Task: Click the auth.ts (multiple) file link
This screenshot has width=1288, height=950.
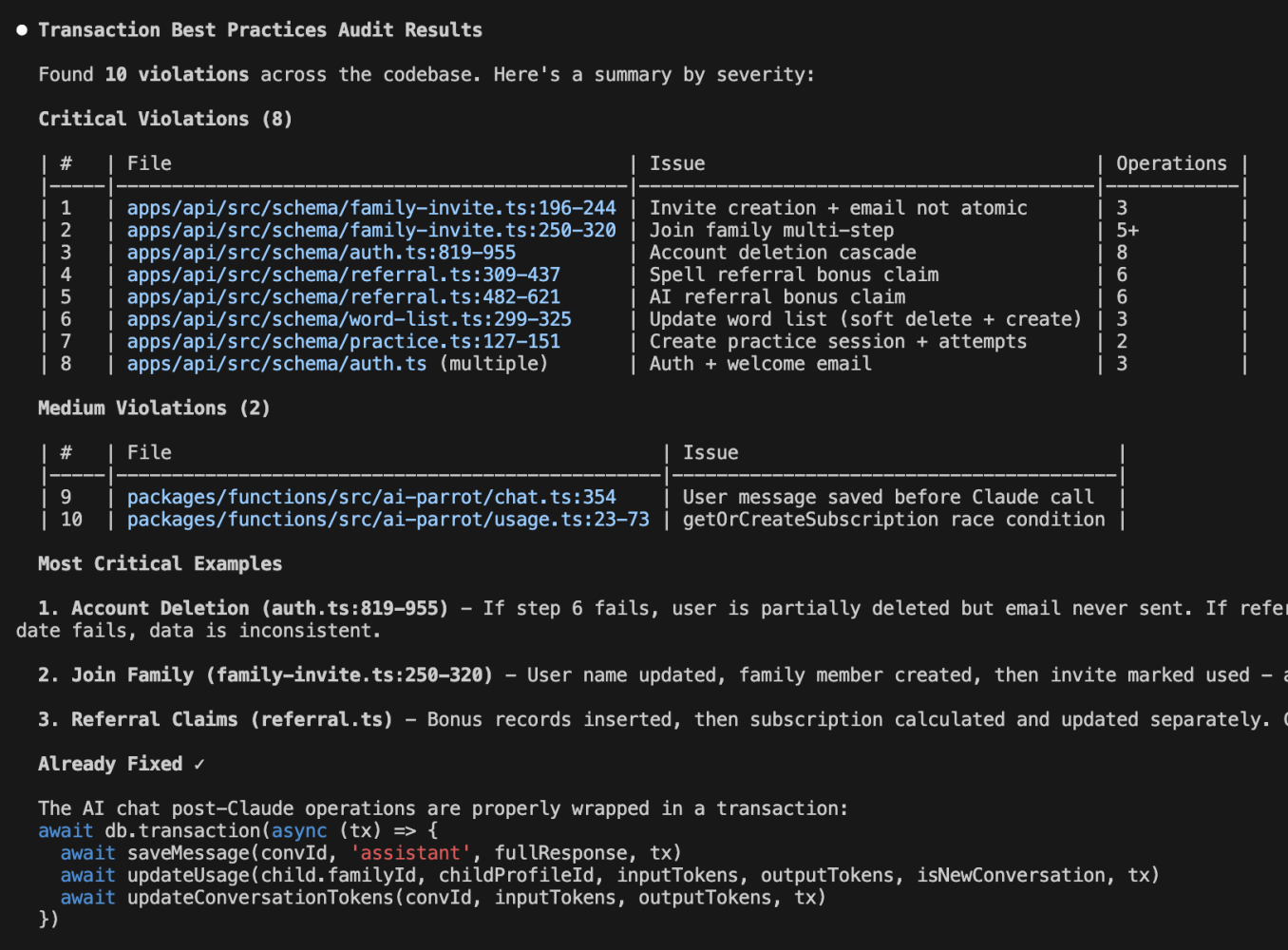Action: pos(276,364)
